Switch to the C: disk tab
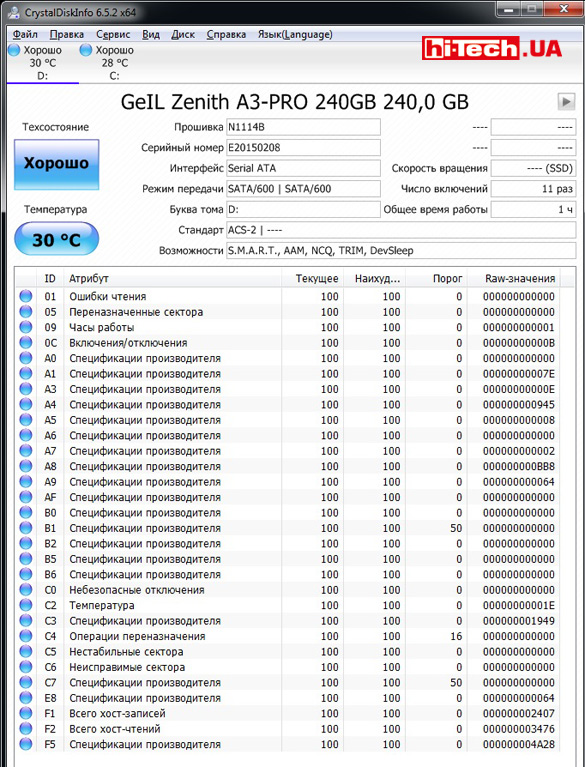 114,63
